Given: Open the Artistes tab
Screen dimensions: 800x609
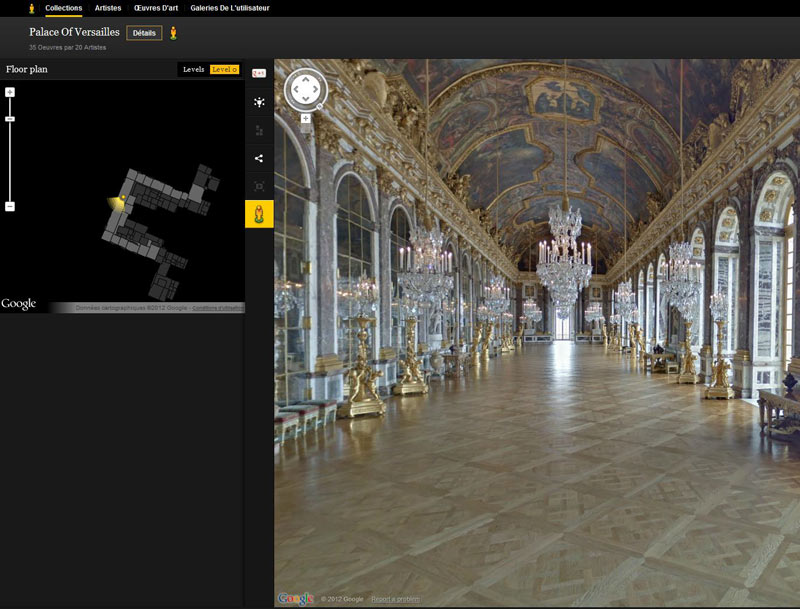Looking at the screenshot, I should [108, 8].
